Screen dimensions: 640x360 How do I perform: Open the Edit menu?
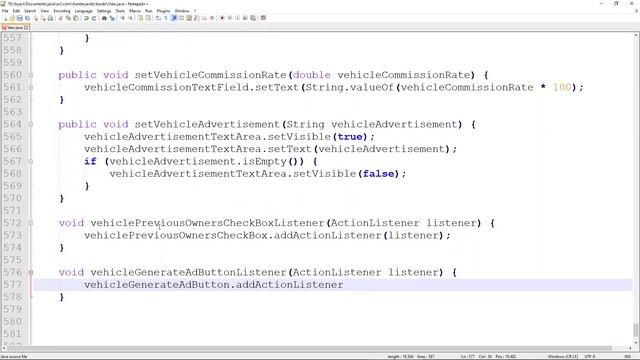[16, 11]
